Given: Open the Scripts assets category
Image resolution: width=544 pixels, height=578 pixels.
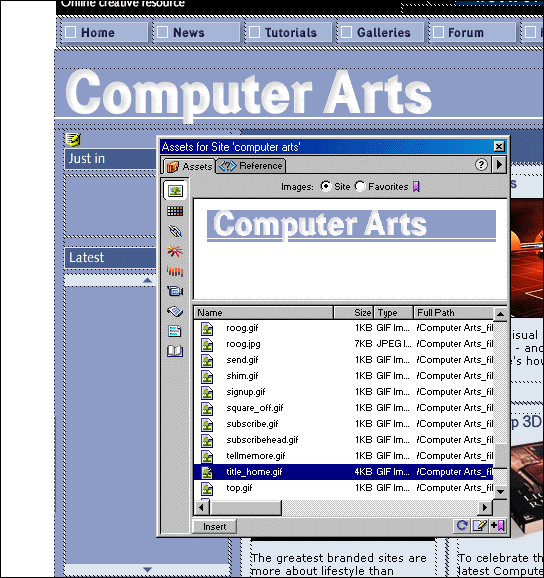Looking at the screenshot, I should pos(175,311).
